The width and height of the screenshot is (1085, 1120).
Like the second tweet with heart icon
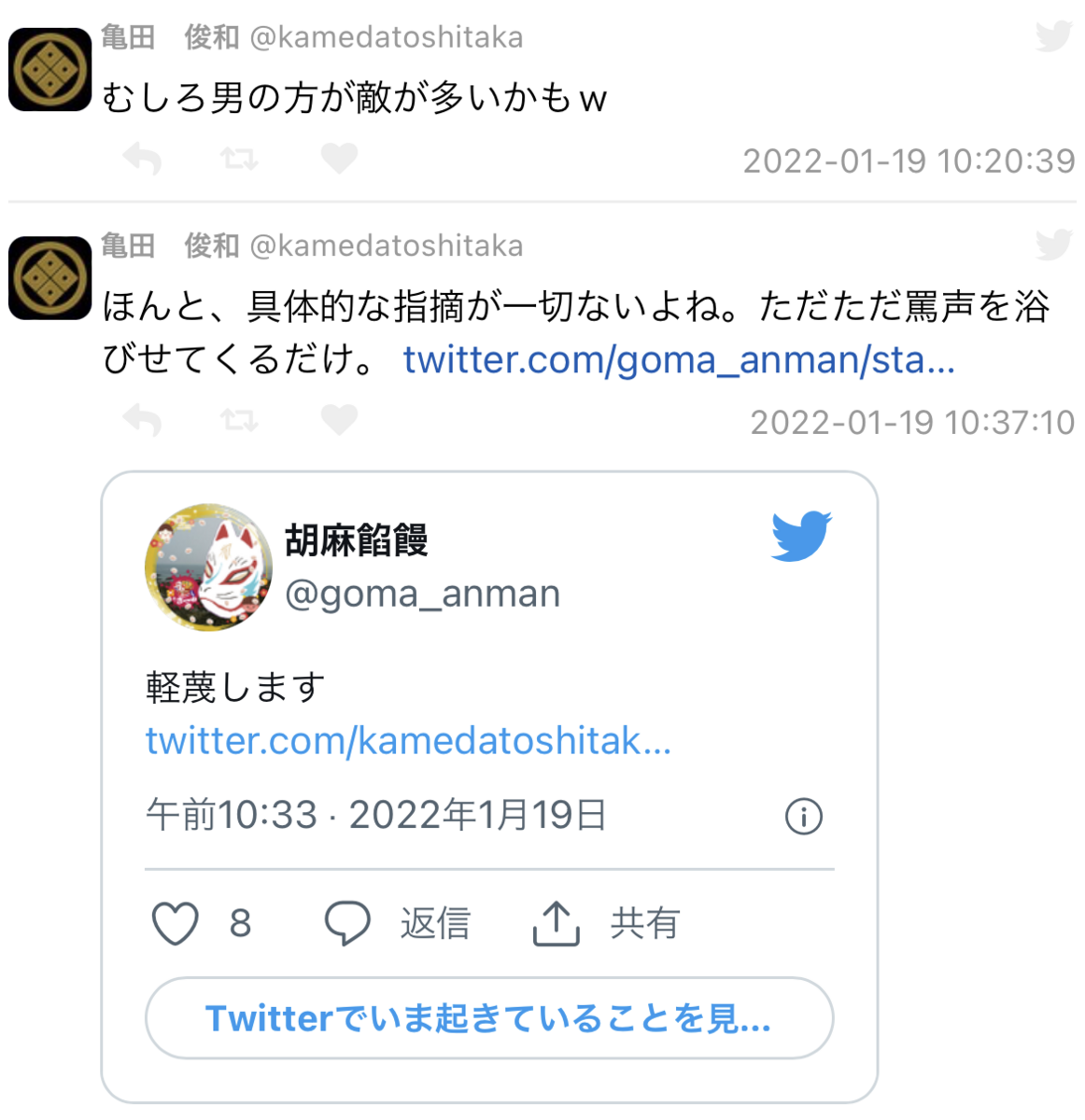(x=339, y=420)
